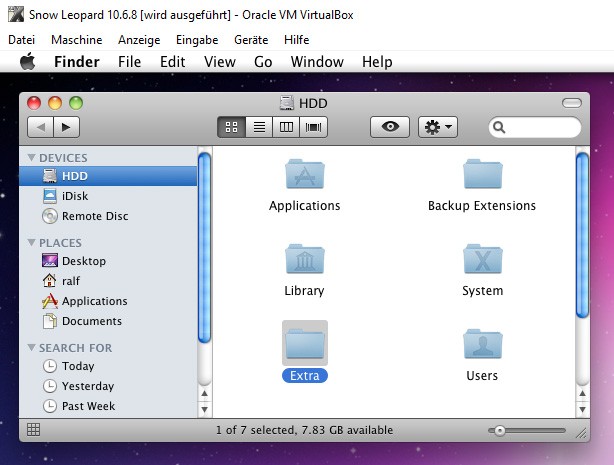Viewport: 614px width, 465px height.
Task: Switch to icon view
Action: [x=231, y=127]
